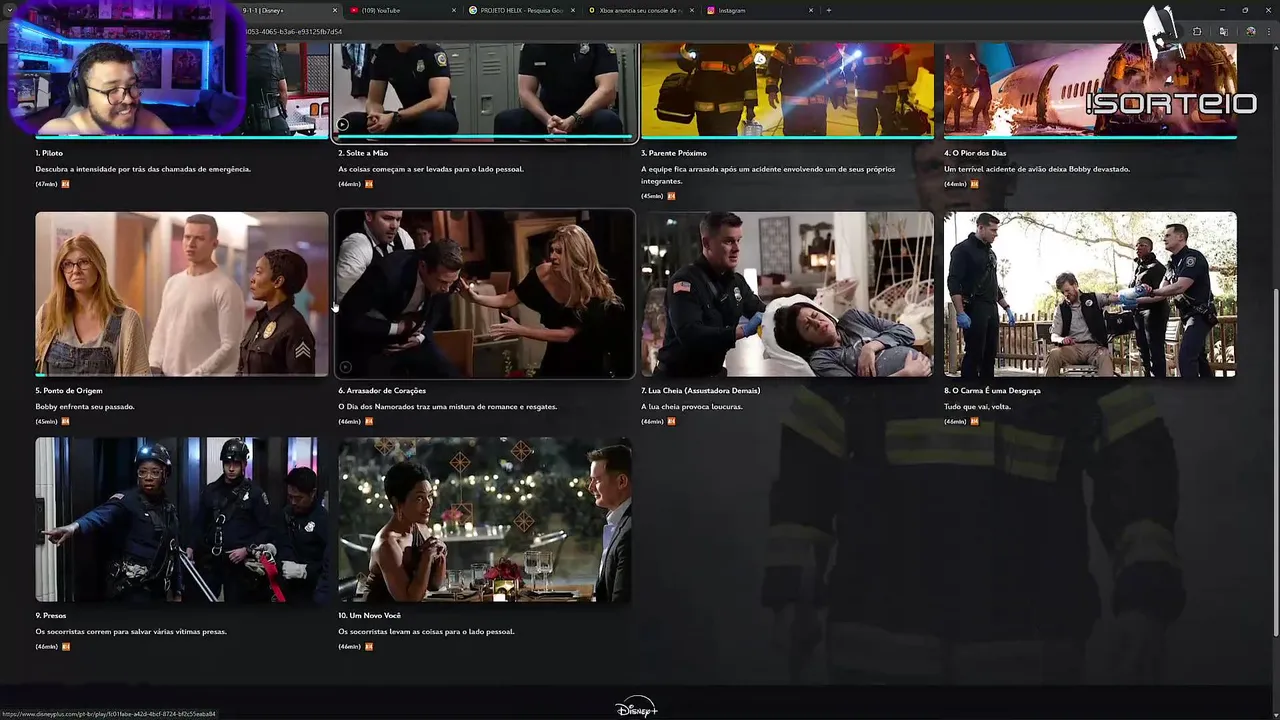Open the Instagram browser tab

click(x=758, y=10)
